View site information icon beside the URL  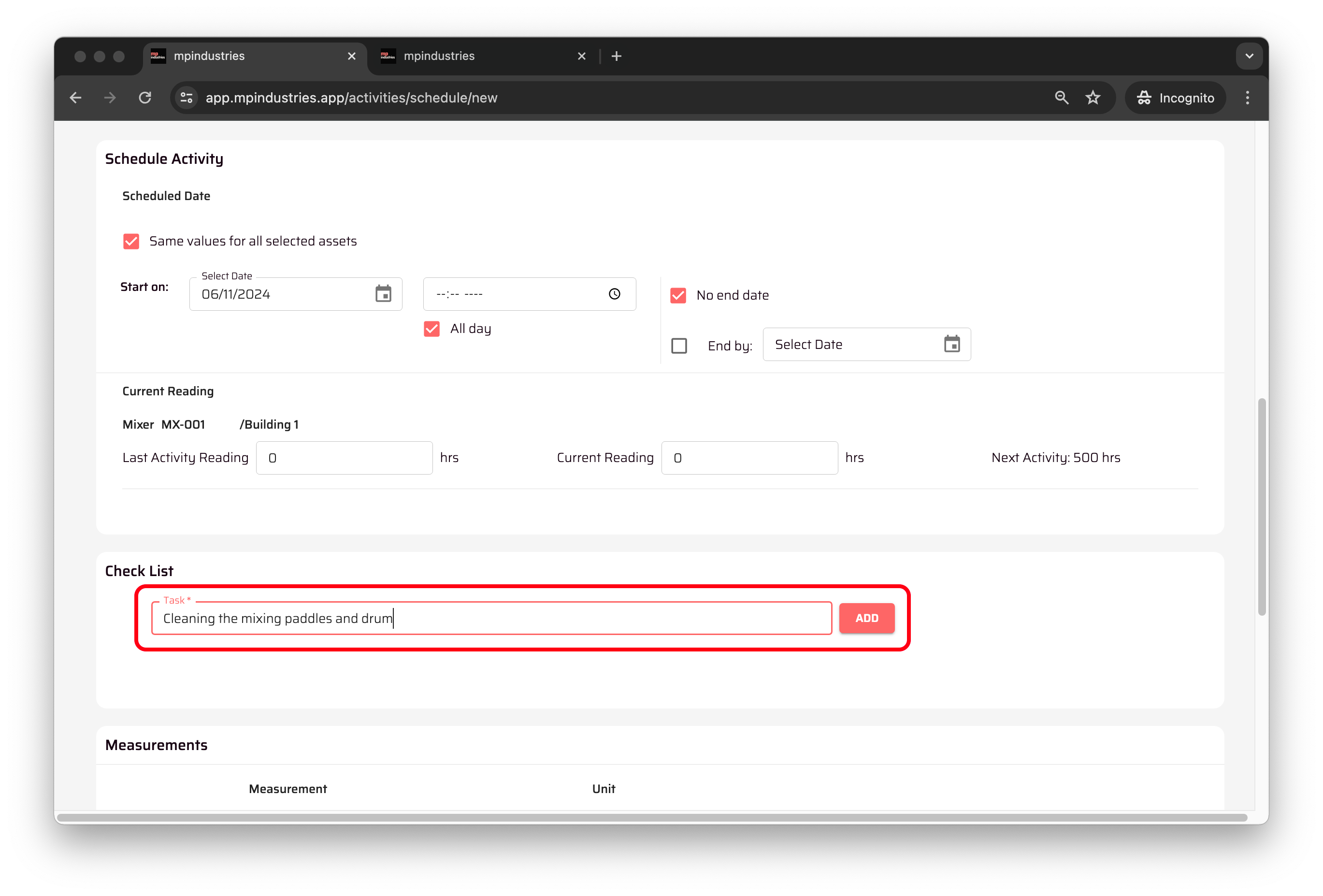click(x=187, y=98)
